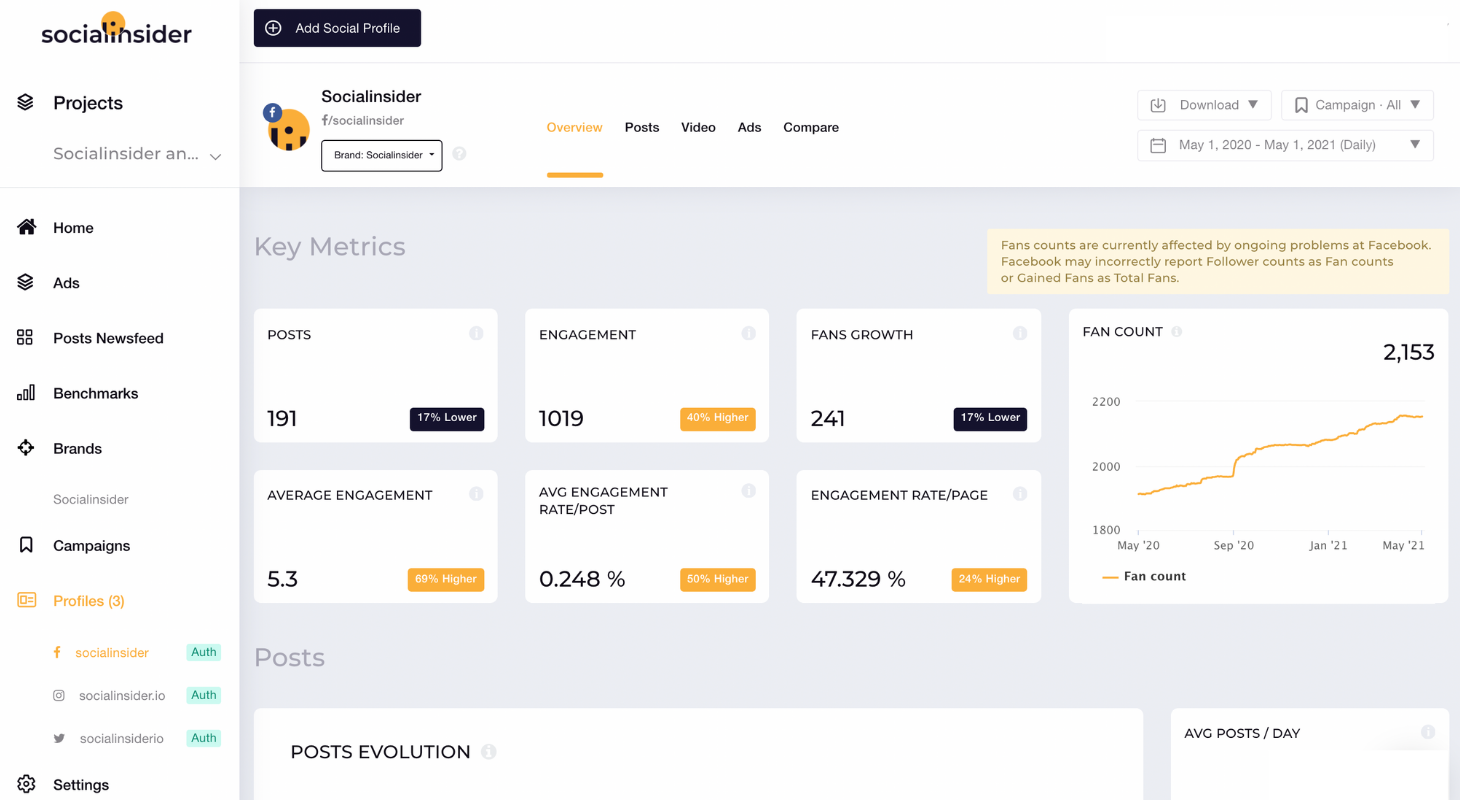Image resolution: width=1460 pixels, height=800 pixels.
Task: Click the Auth badge for socialinsiderio
Action: coord(204,738)
